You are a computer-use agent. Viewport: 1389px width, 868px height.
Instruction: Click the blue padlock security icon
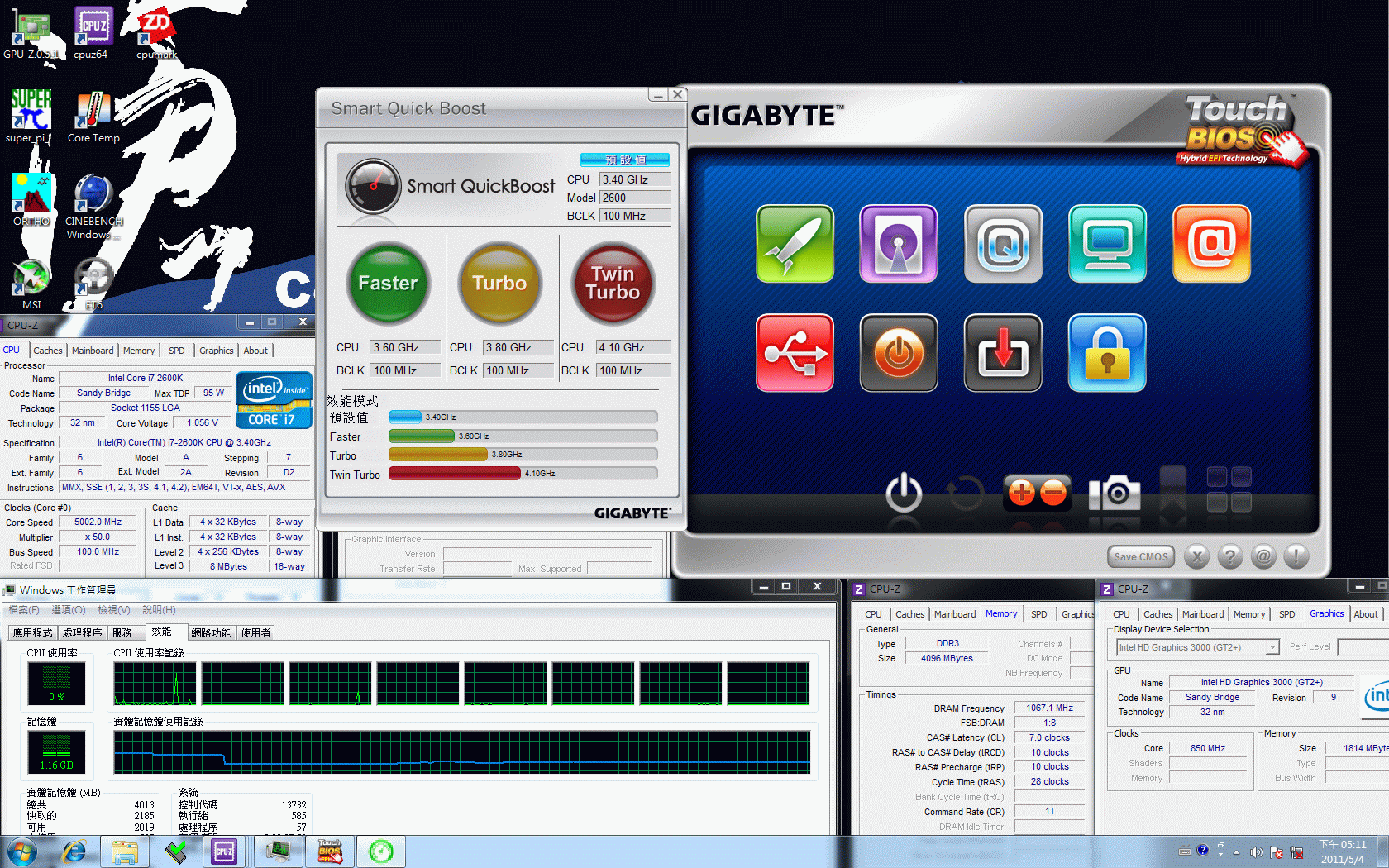[x=1107, y=353]
